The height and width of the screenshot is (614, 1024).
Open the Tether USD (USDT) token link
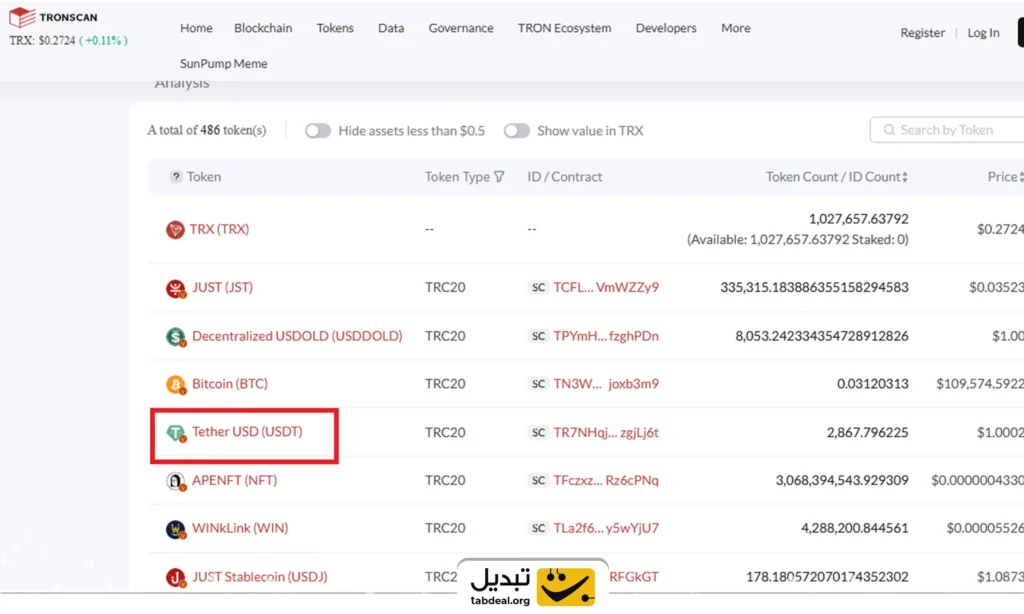coord(247,432)
